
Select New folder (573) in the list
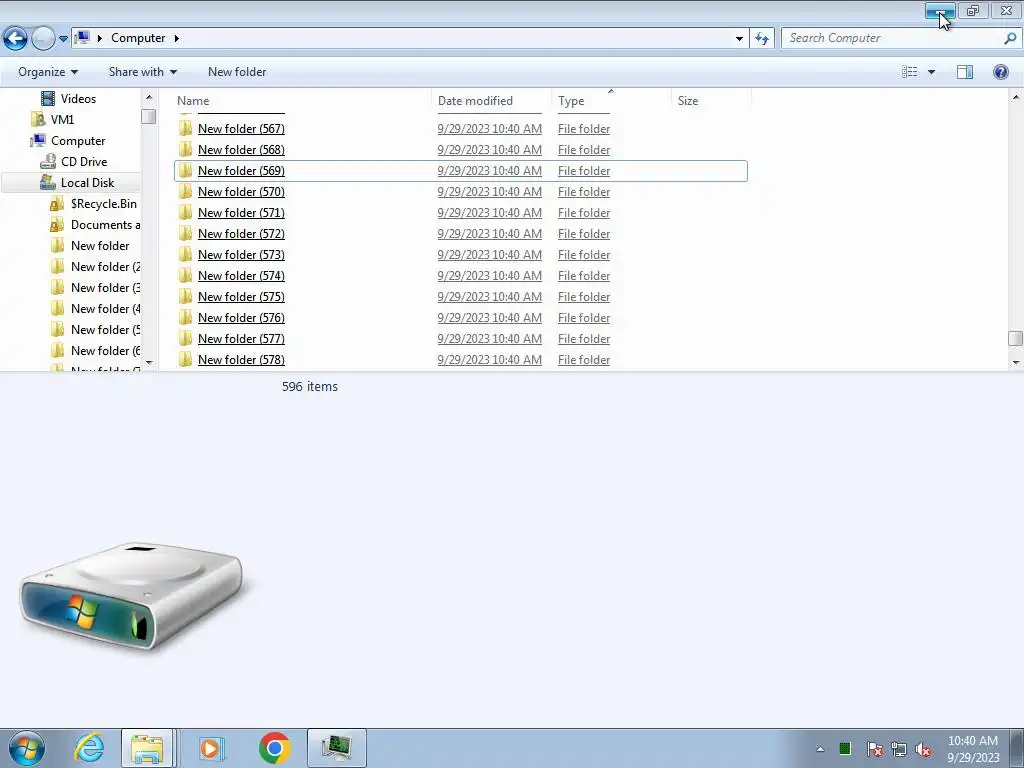click(241, 255)
